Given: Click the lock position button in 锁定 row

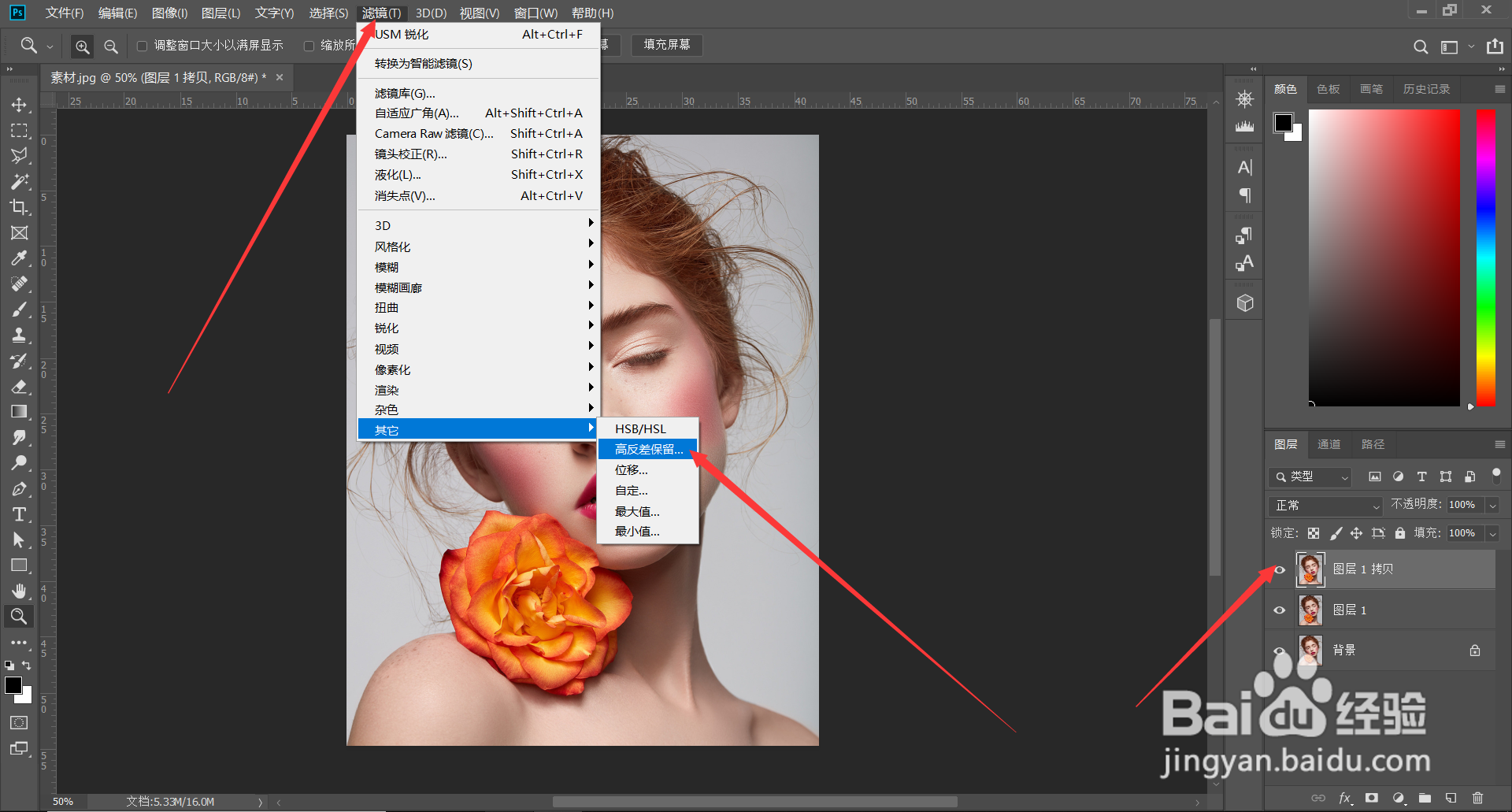Looking at the screenshot, I should click(x=1357, y=533).
